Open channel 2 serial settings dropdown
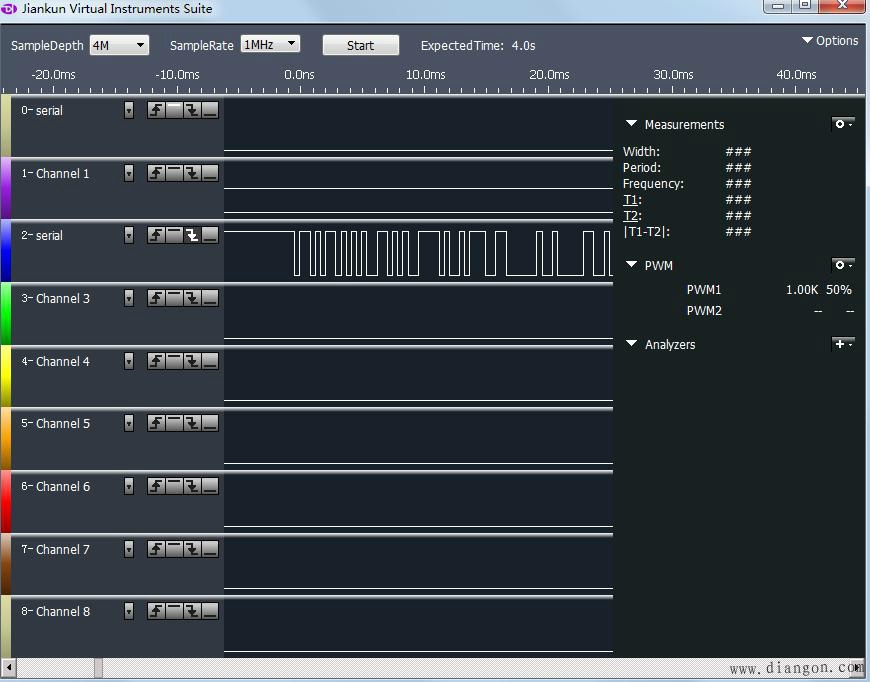This screenshot has width=870, height=682. pyautogui.click(x=129, y=235)
